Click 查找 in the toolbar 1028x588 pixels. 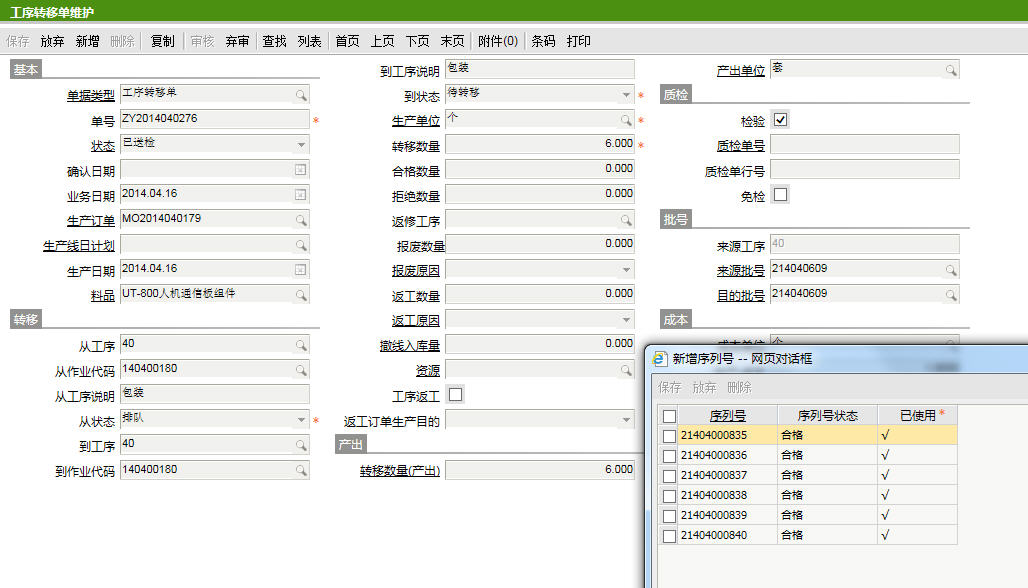(274, 41)
